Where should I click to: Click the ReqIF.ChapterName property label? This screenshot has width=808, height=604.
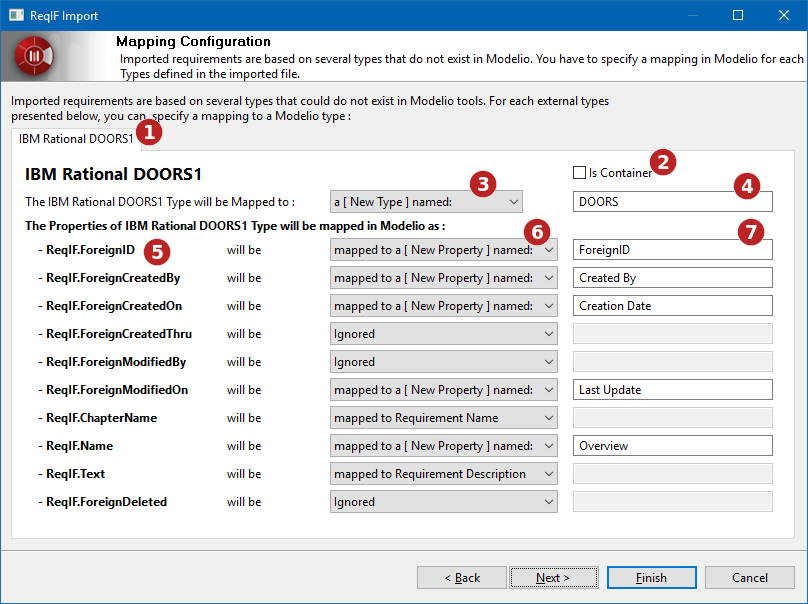pos(102,417)
